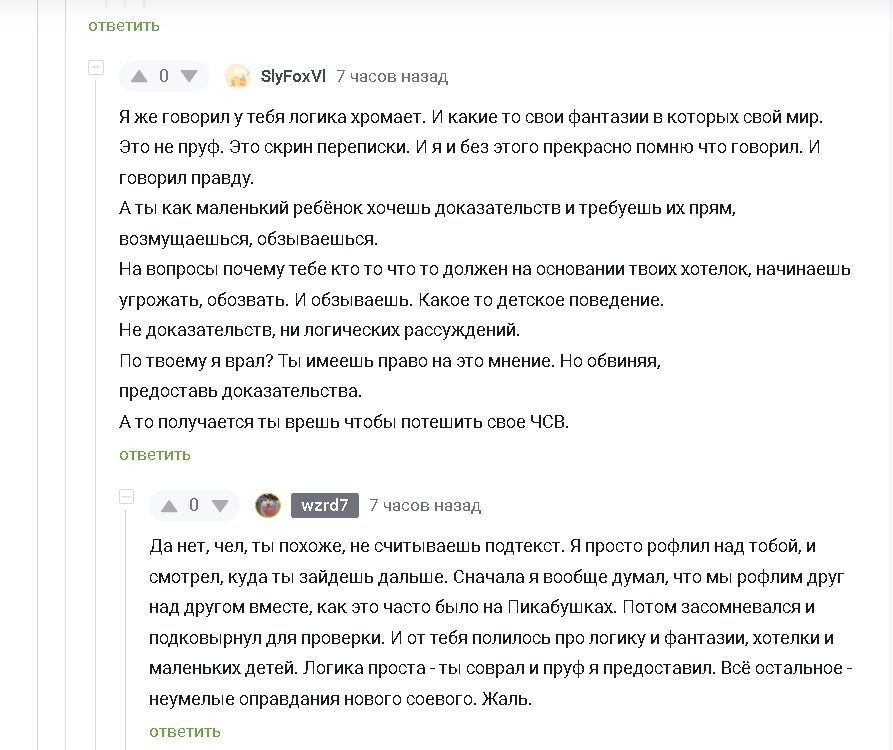Click the topmost 'ответить' reply link
Screen dimensions: 893x750
[x=124, y=25]
